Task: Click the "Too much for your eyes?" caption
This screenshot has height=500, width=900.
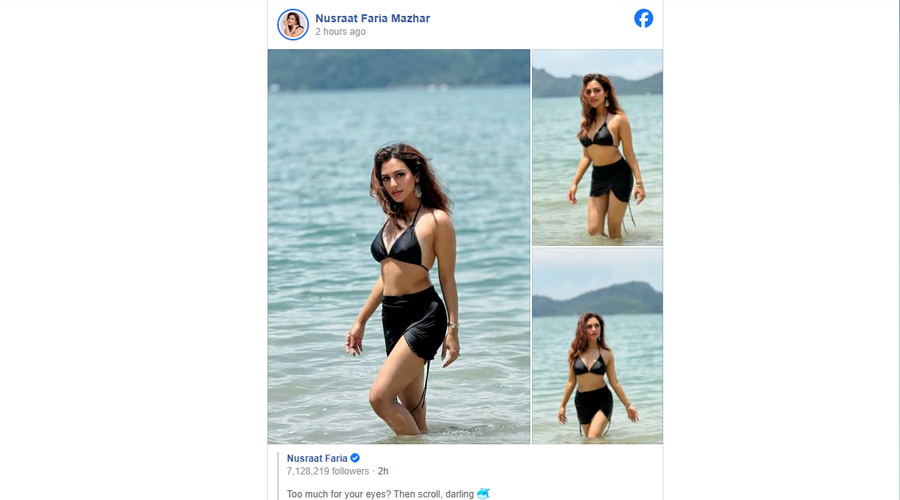Action: (x=360, y=493)
